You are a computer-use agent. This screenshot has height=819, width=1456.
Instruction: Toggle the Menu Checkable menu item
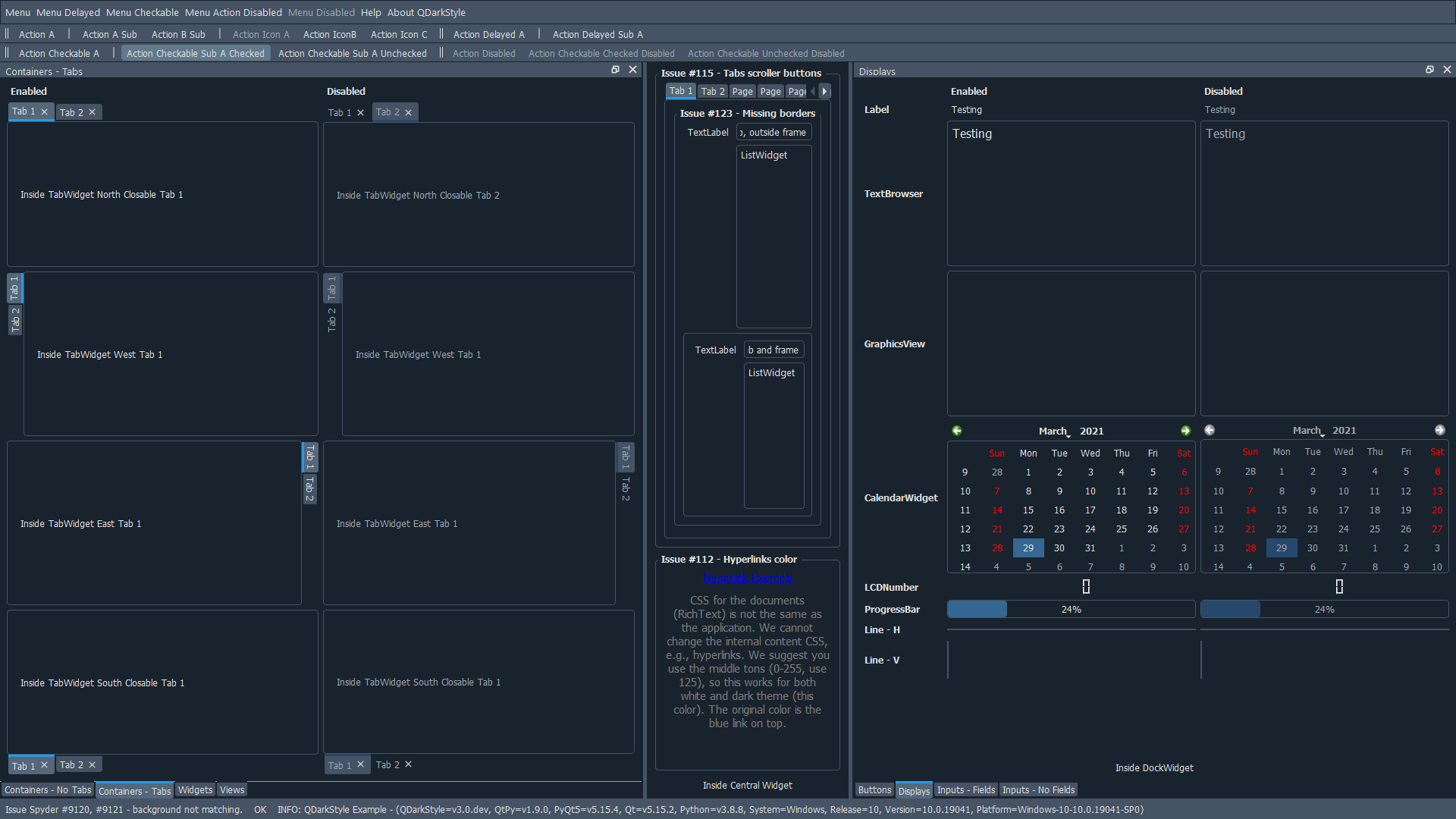coord(140,11)
